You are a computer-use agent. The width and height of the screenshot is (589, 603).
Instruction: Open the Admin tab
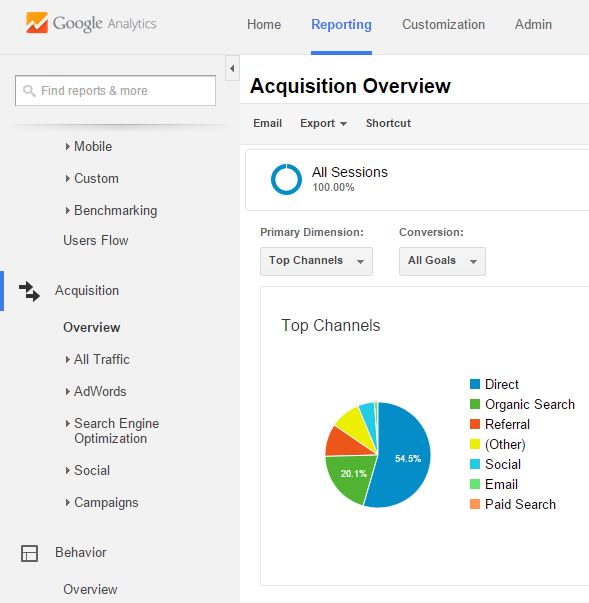pyautogui.click(x=533, y=25)
